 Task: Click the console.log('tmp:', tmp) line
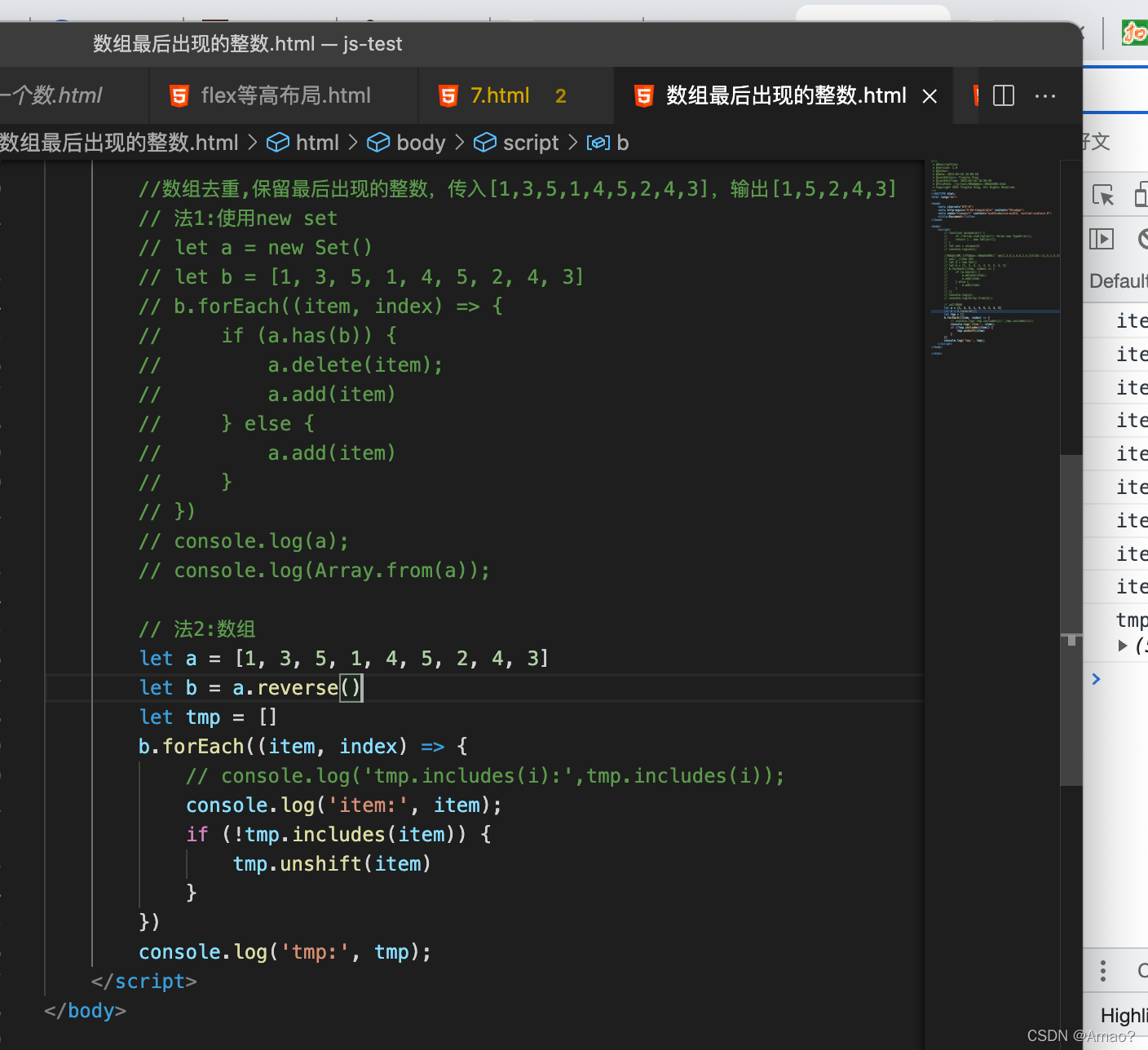pos(285,952)
